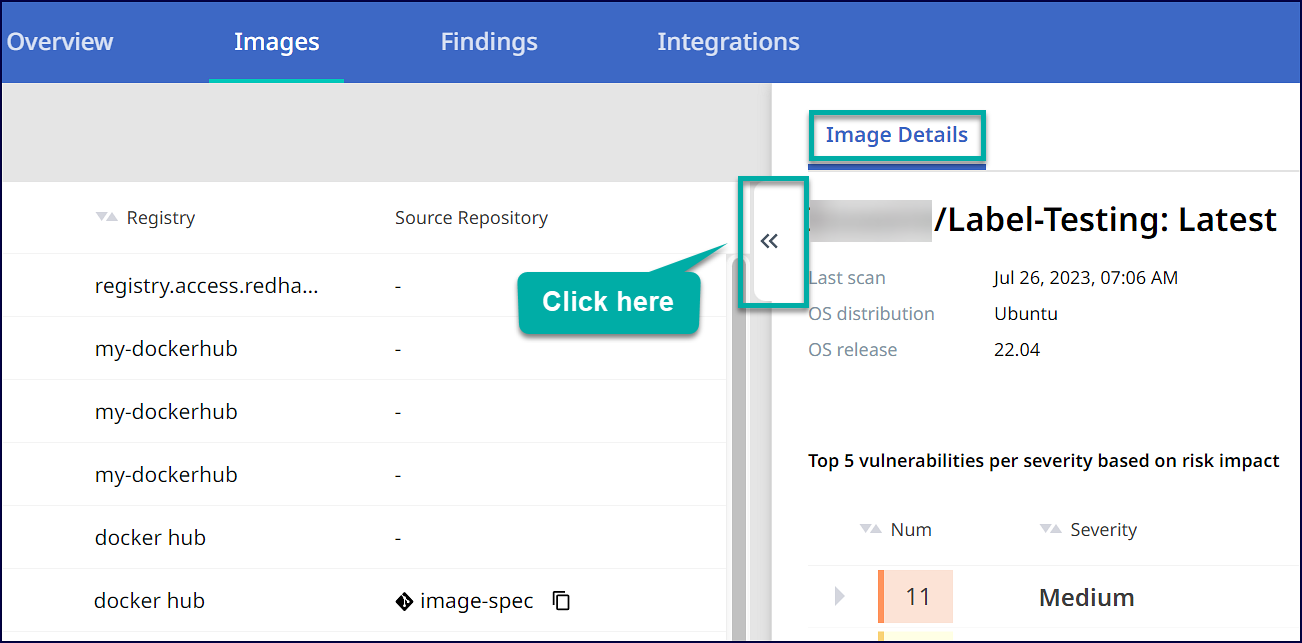Viewport: 1302px width, 643px height.
Task: Click the git icon beside image-spec
Action: 404,601
